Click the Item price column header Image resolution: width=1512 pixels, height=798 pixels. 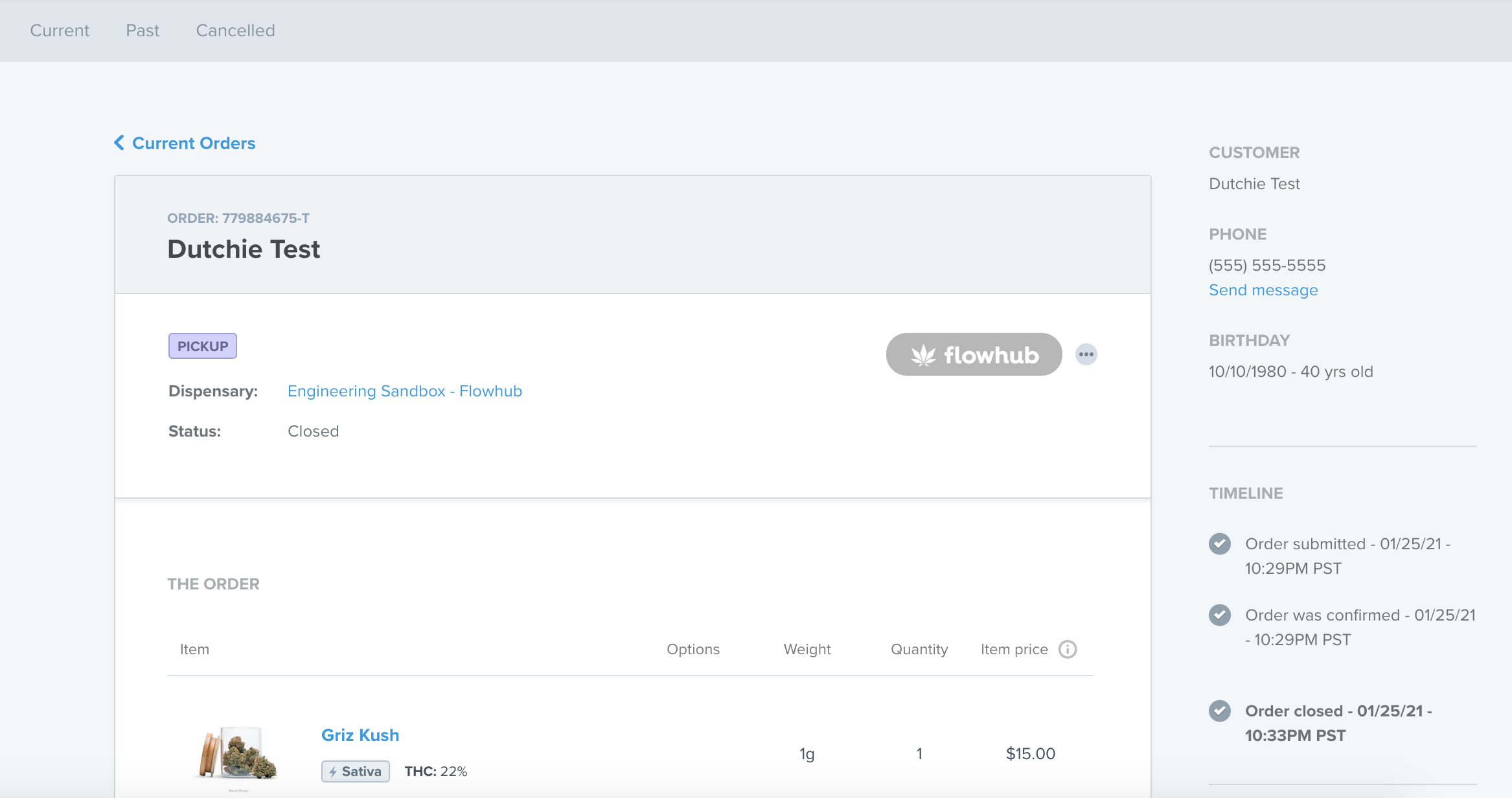1014,649
